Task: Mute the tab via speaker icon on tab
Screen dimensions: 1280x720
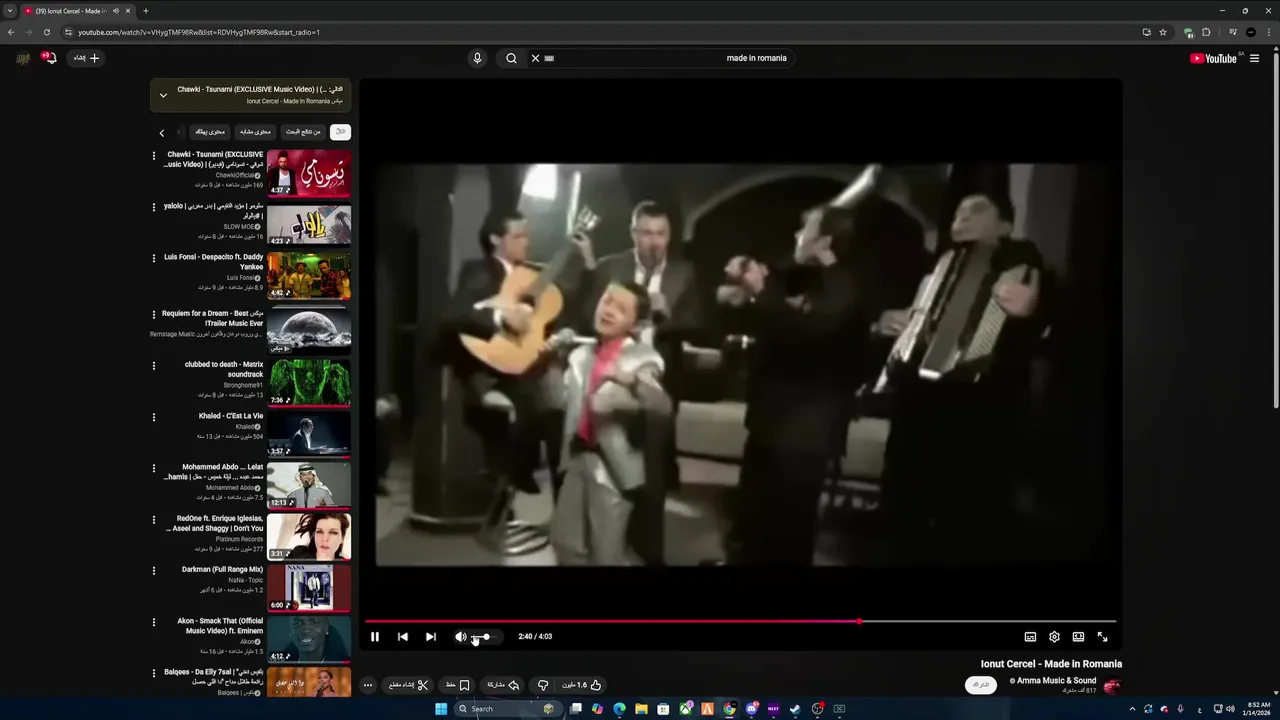Action: pos(116,11)
